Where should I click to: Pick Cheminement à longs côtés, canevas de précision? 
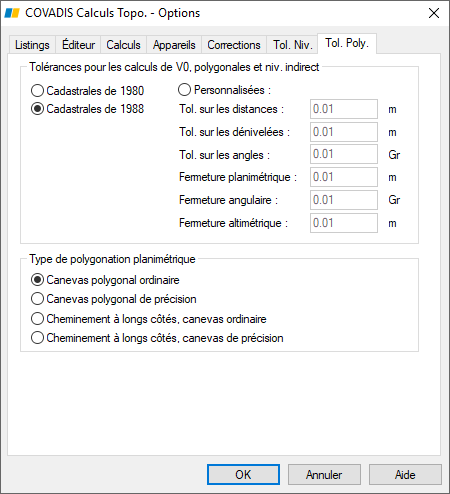pos(157,338)
